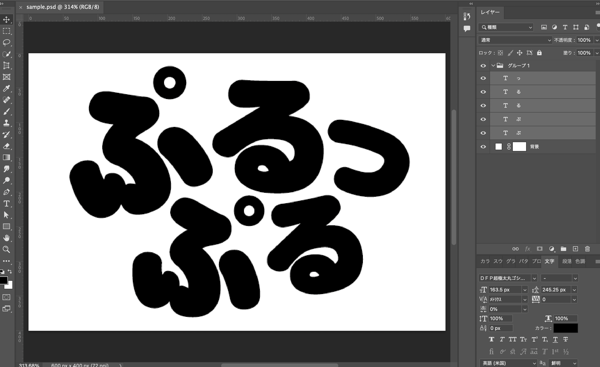This screenshot has height=367, width=600.
Task: Create new adjustment layer
Action: click(551, 249)
